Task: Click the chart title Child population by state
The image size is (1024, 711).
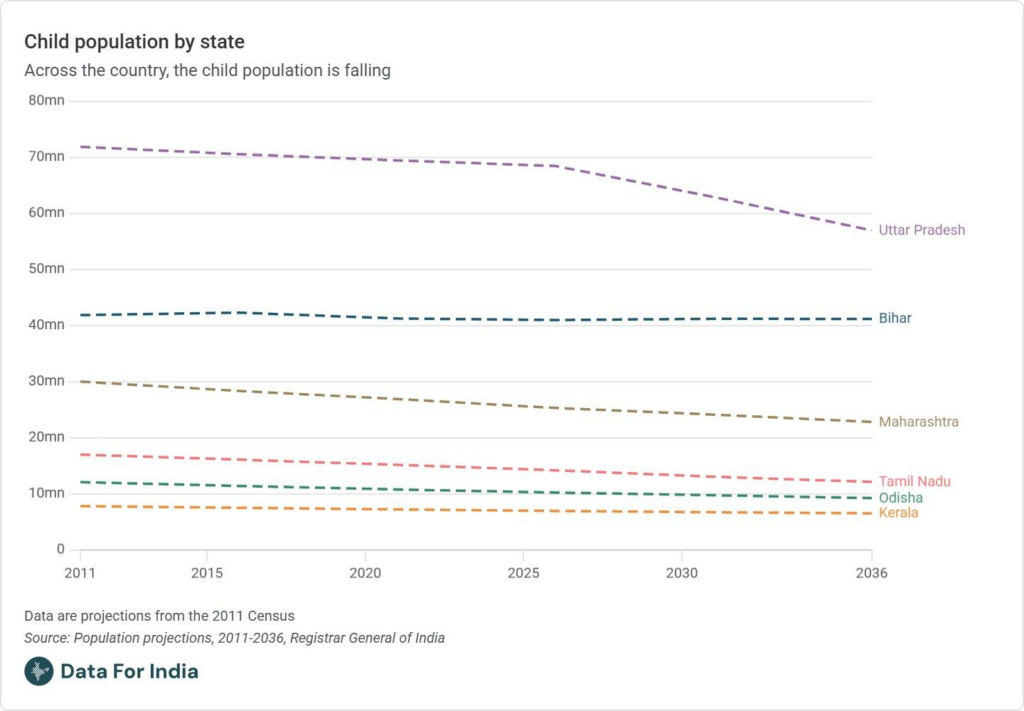Action: point(134,42)
